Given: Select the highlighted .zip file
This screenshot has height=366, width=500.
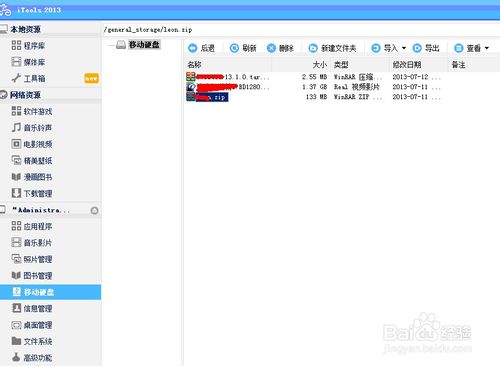Looking at the screenshot, I should (x=207, y=97).
